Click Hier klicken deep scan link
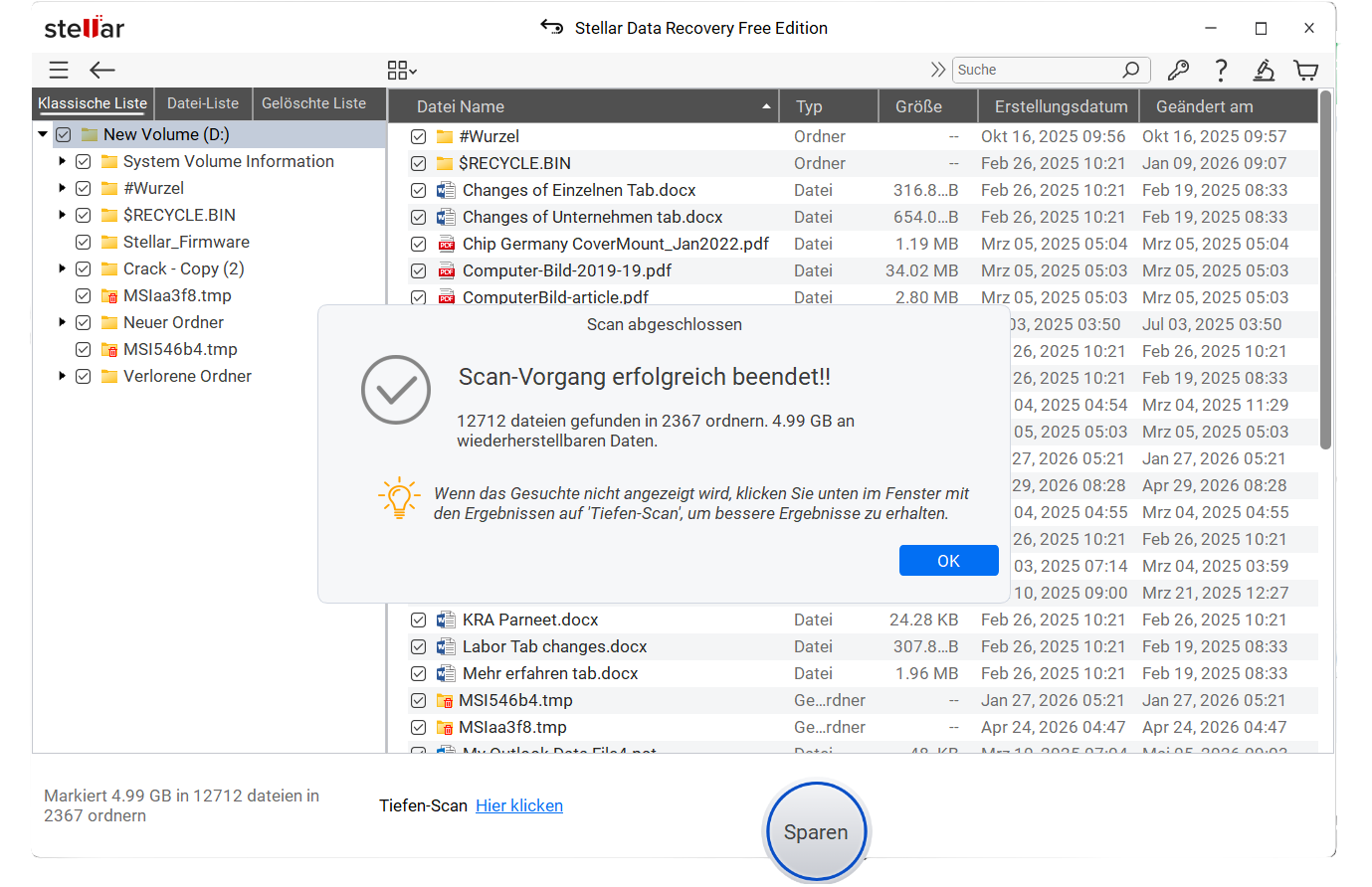 tap(519, 805)
